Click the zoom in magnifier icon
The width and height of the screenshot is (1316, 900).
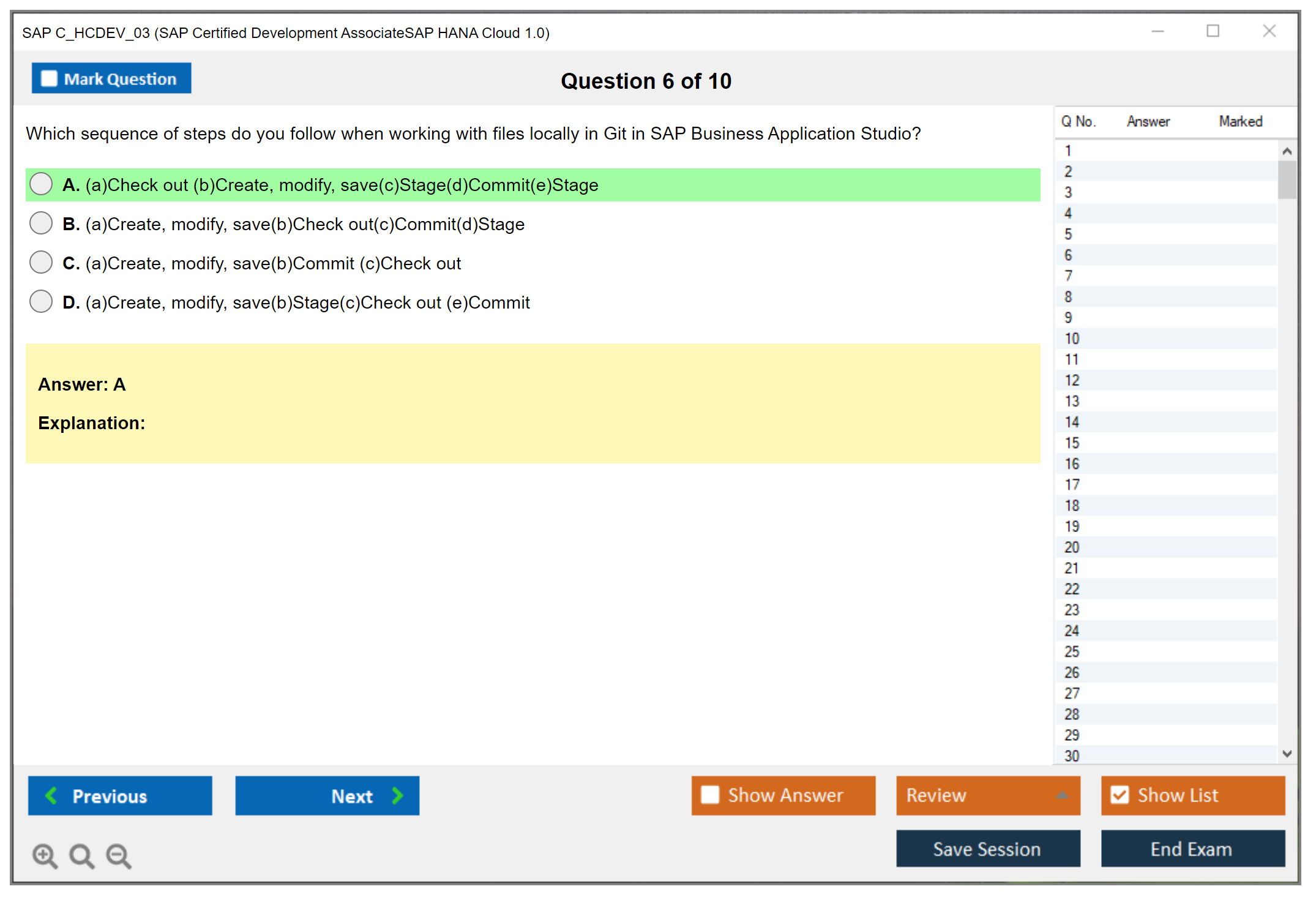[x=45, y=855]
